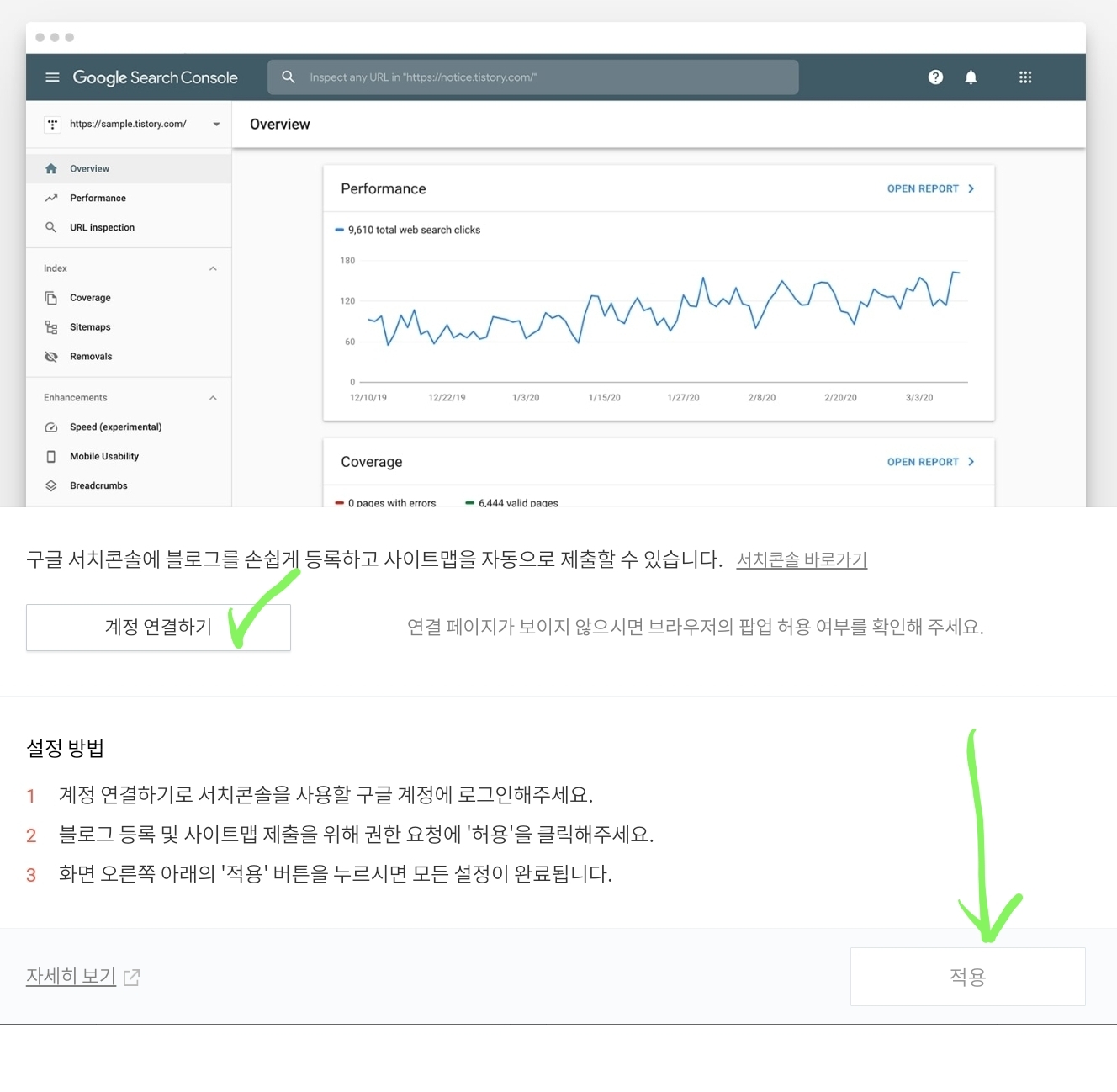This screenshot has height=1092, width=1117.
Task: Open the help question mark icon
Action: (935, 77)
